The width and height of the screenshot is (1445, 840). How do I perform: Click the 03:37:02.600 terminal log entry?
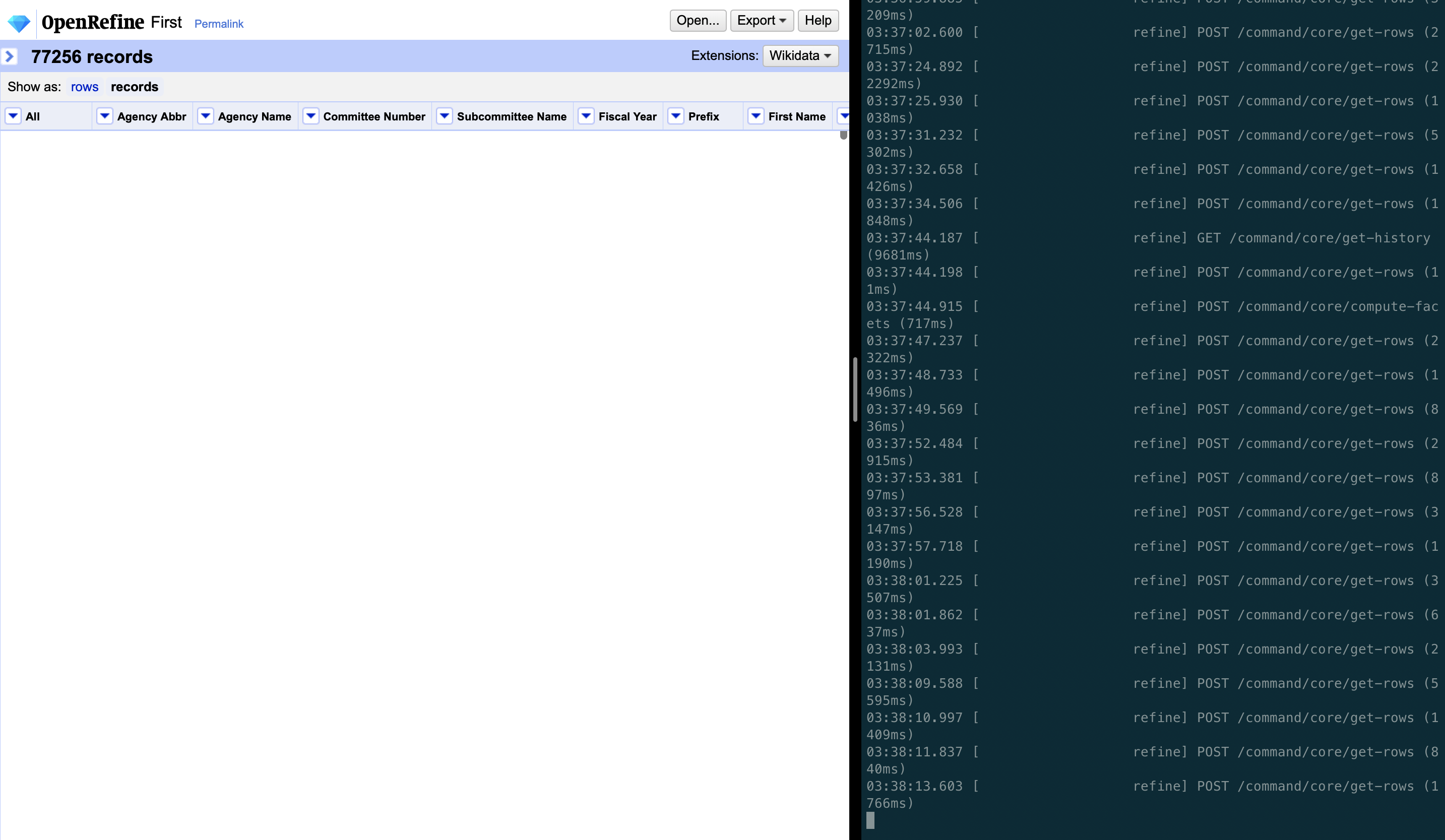coord(1153,41)
